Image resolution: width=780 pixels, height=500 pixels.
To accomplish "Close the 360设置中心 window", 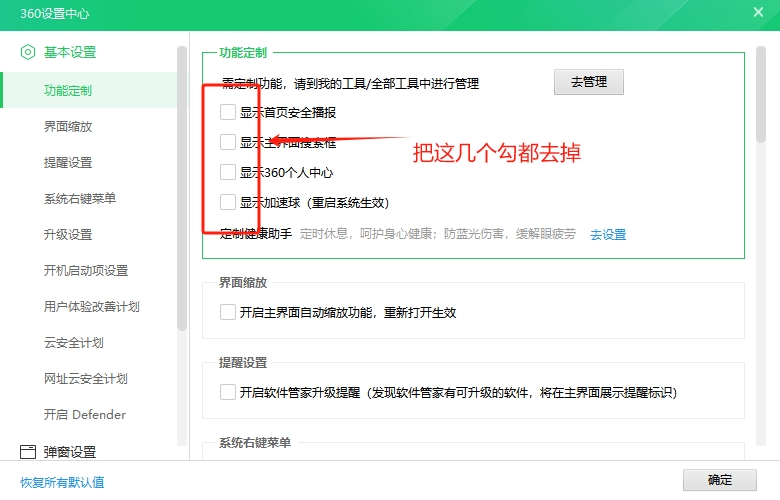I will click(758, 12).
